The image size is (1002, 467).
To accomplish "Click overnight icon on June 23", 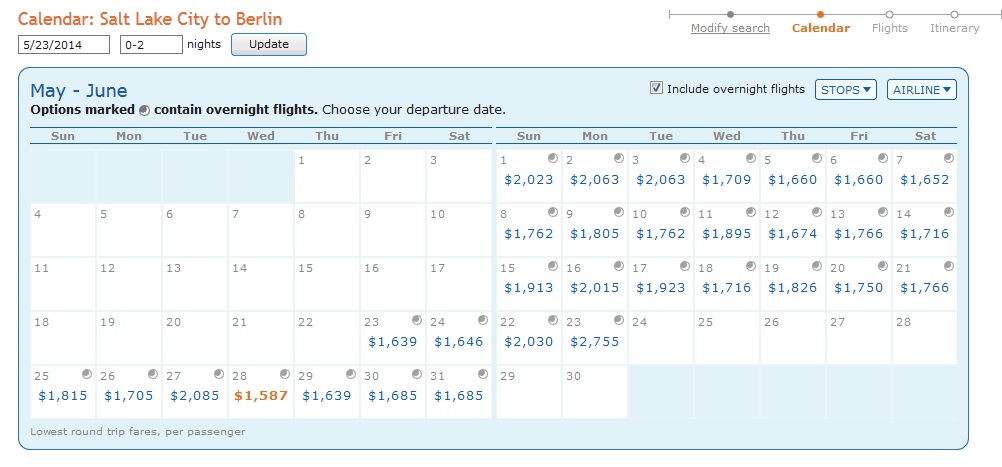I will tap(618, 320).
